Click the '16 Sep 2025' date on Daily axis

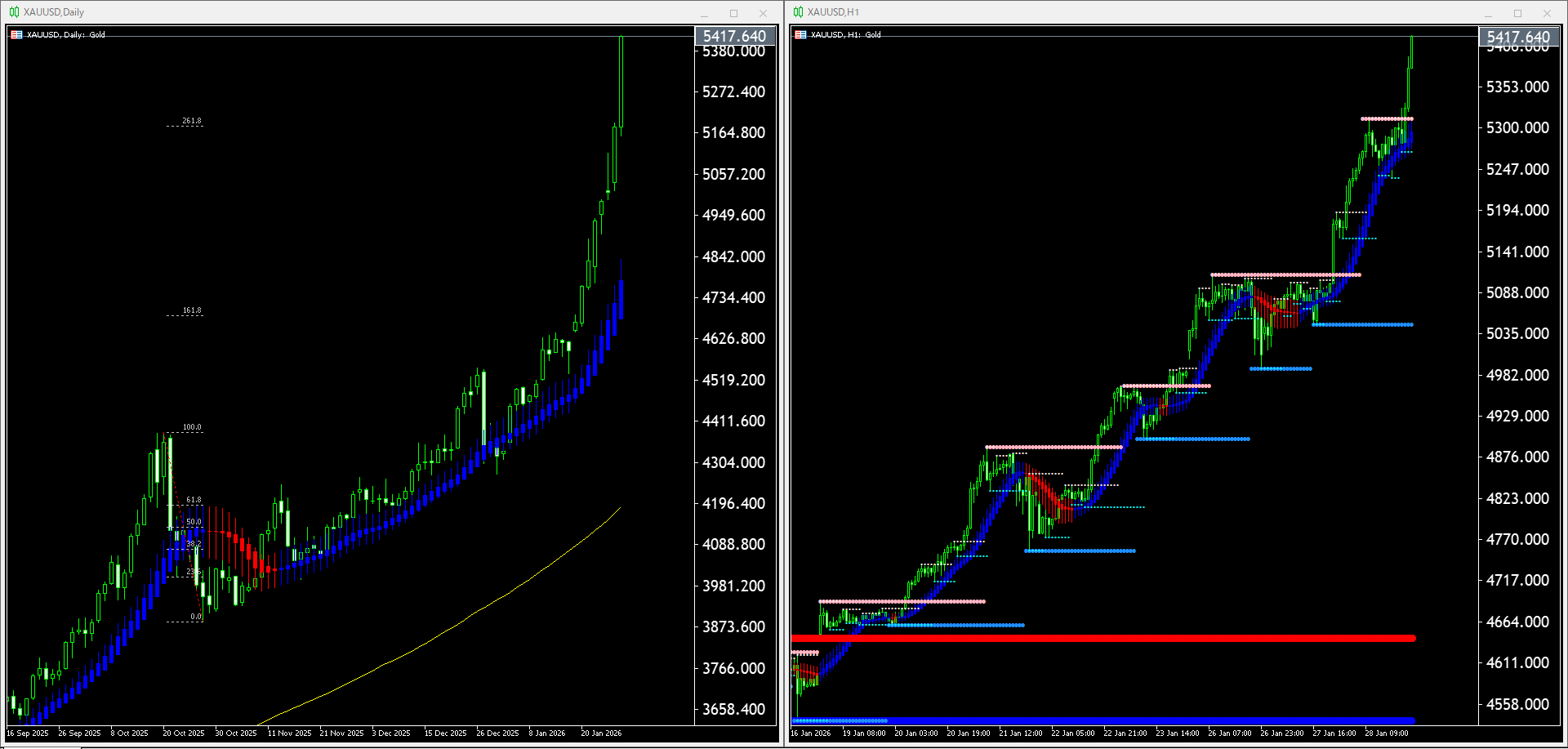(x=28, y=733)
